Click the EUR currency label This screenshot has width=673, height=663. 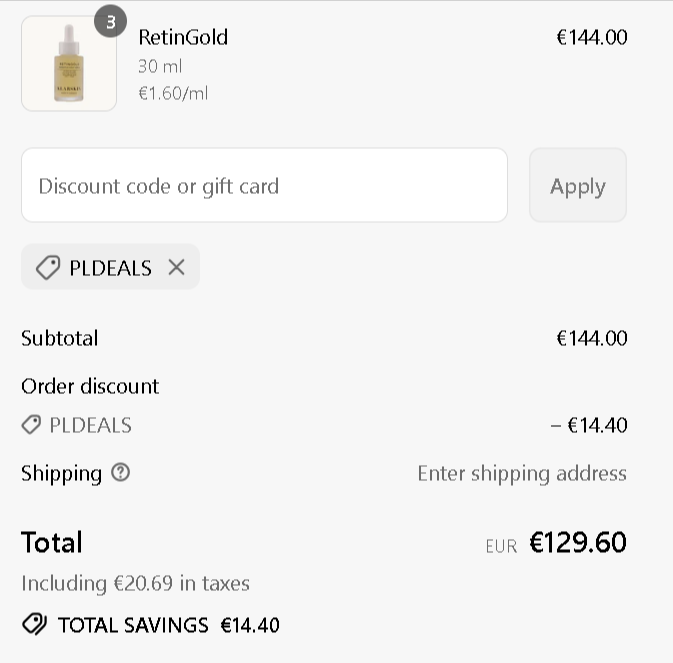coord(501,546)
